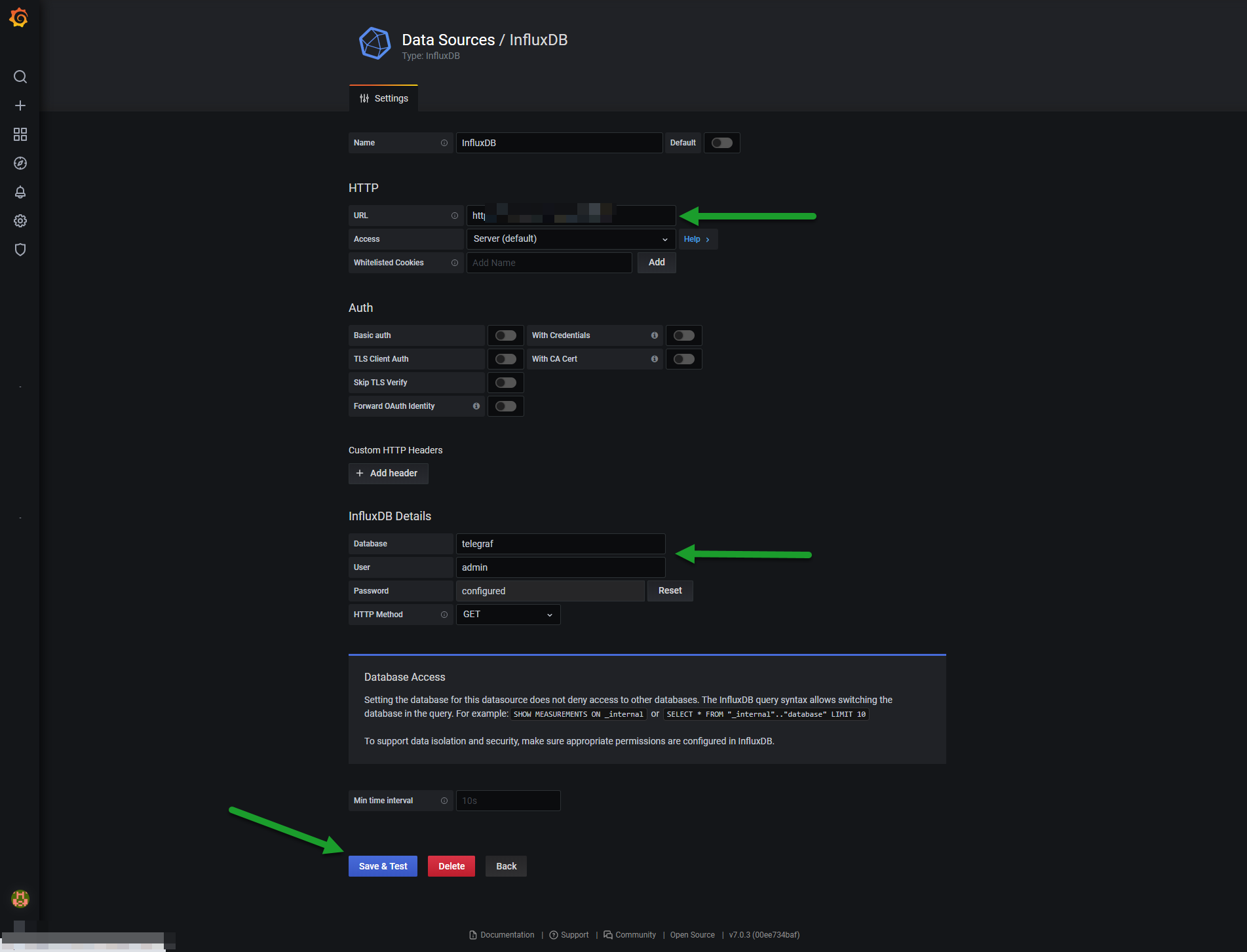Open the Server Admin shield icon

[20, 250]
